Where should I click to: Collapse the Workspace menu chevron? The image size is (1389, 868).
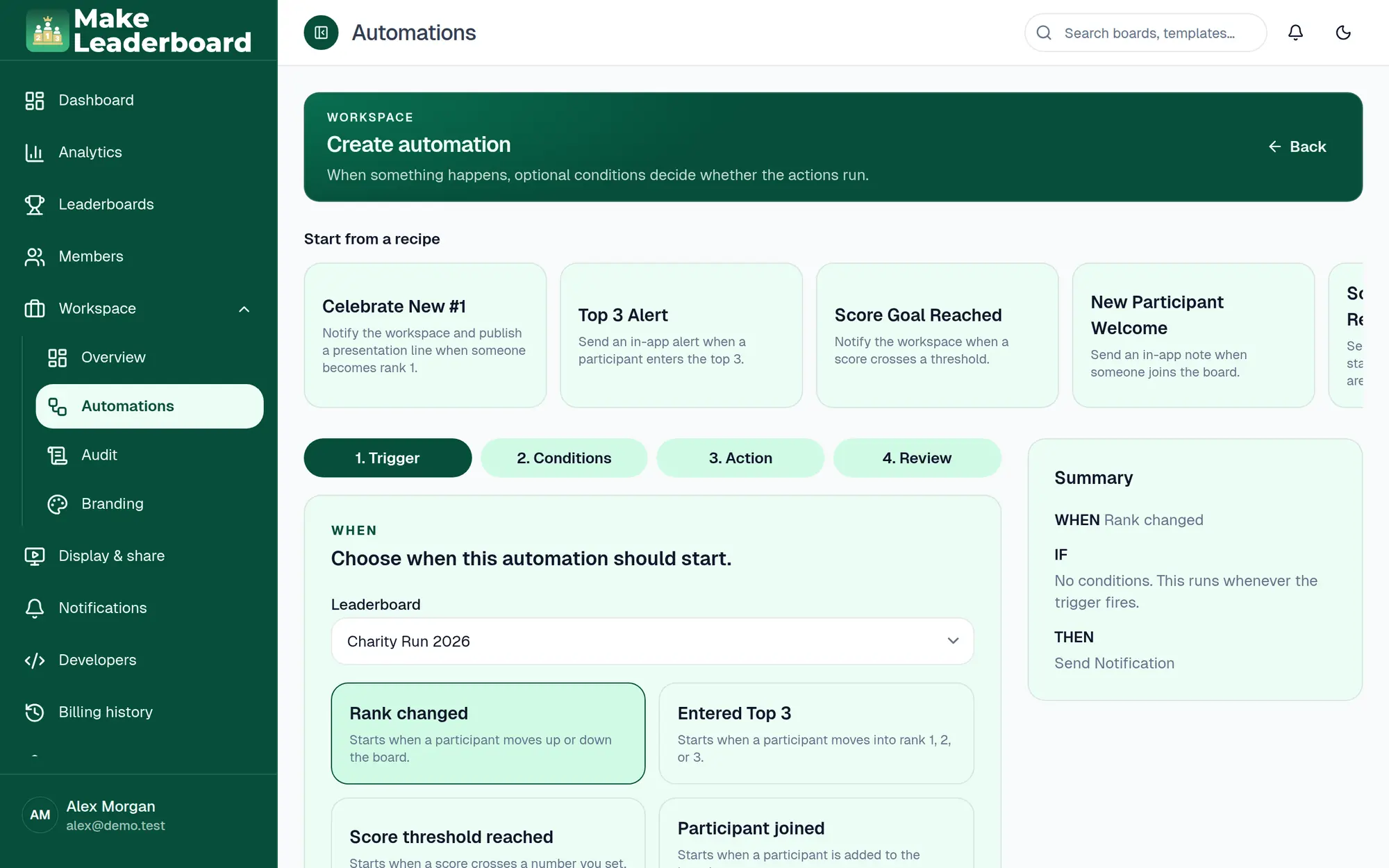(244, 309)
